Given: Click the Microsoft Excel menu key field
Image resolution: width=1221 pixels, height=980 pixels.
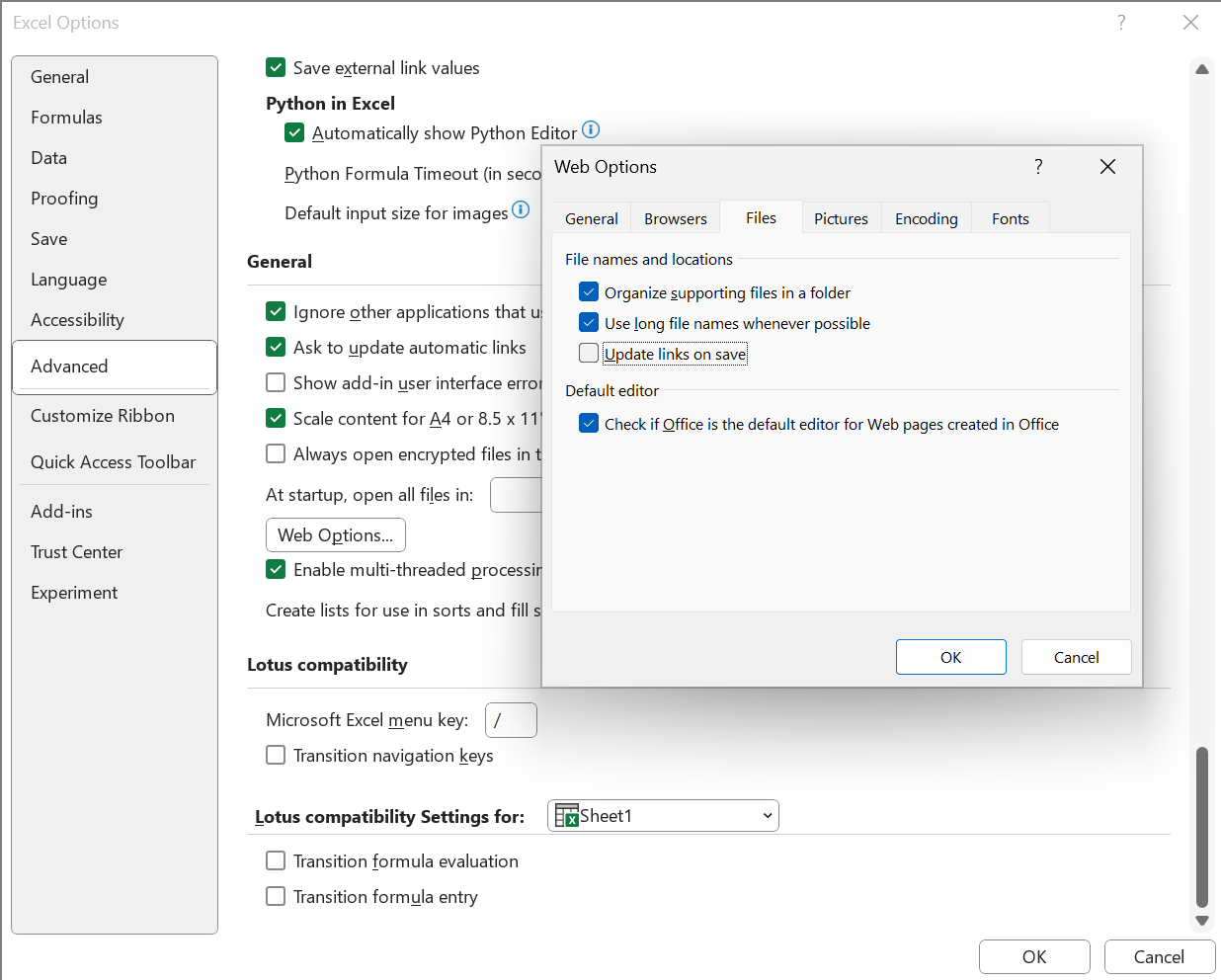Looking at the screenshot, I should (511, 719).
